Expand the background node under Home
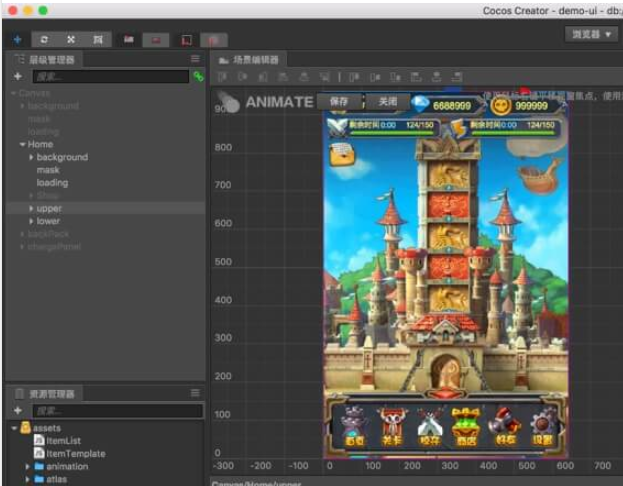Screen dimensions: 623x486 click(31, 157)
